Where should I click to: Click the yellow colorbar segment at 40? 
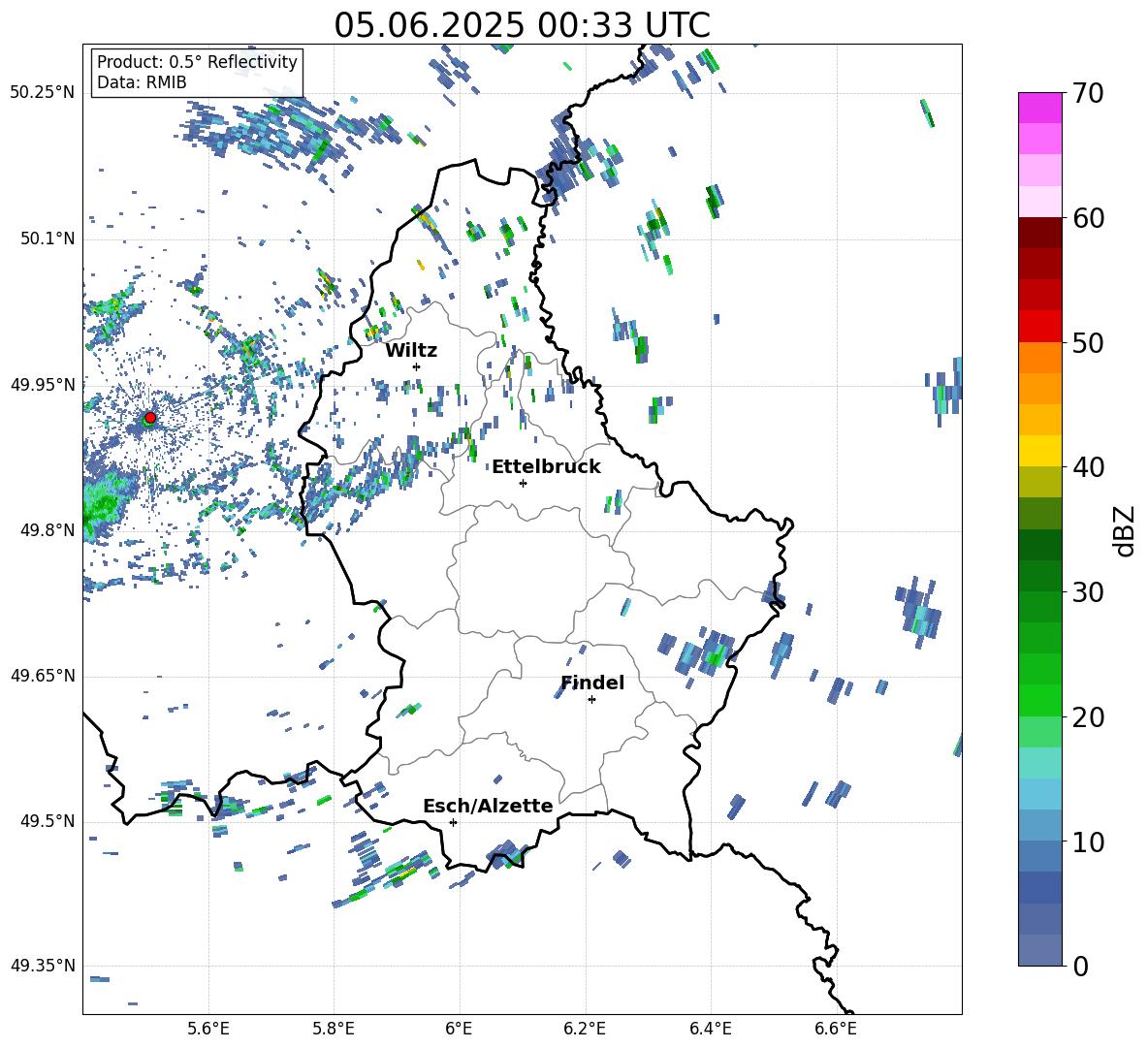[1039, 452]
